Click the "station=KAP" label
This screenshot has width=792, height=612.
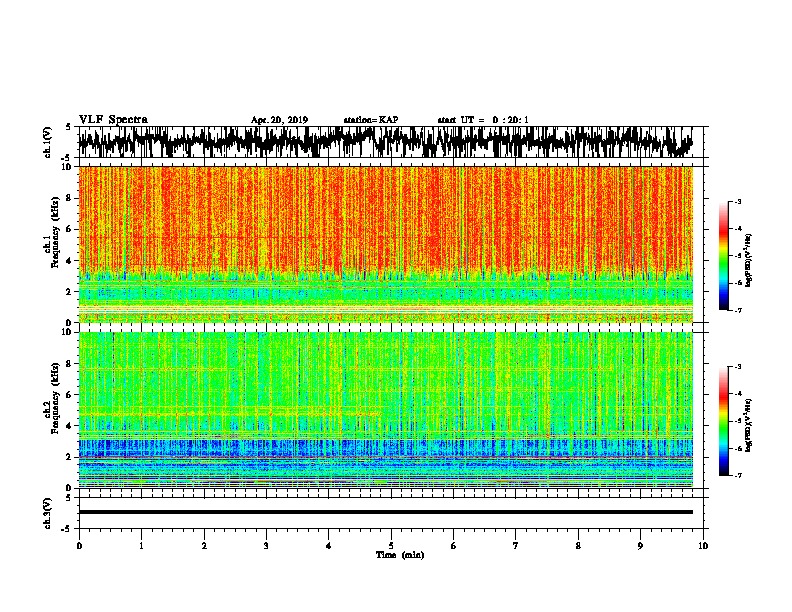(x=371, y=120)
